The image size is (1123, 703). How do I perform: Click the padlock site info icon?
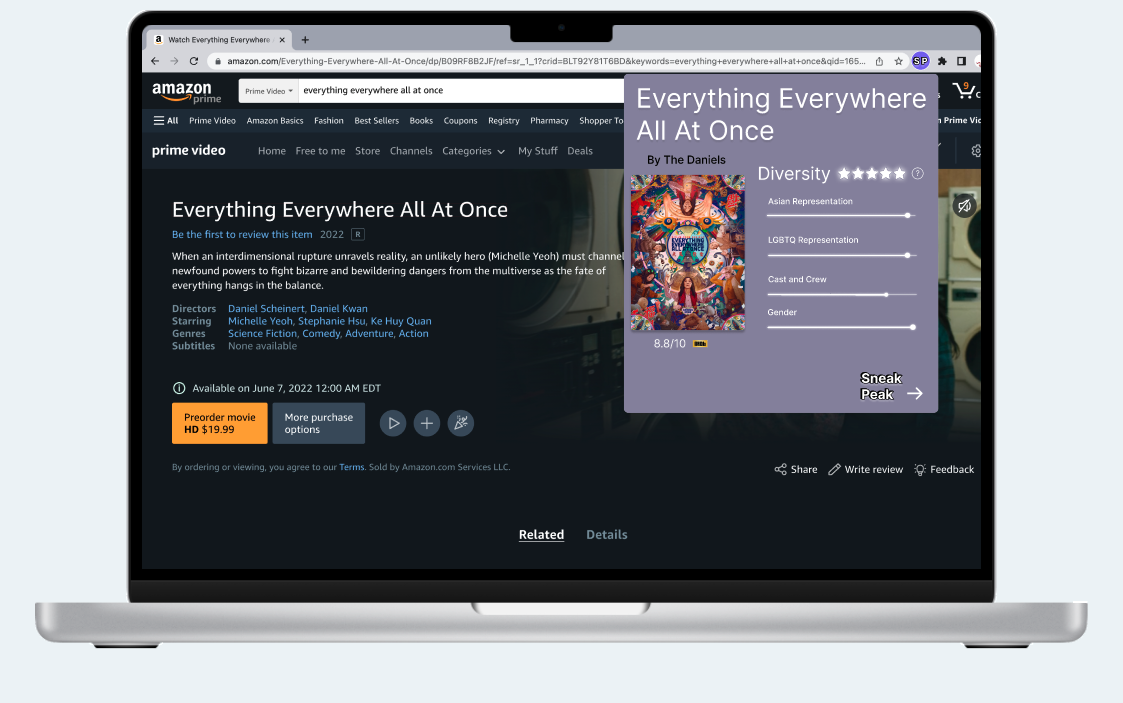(218, 62)
